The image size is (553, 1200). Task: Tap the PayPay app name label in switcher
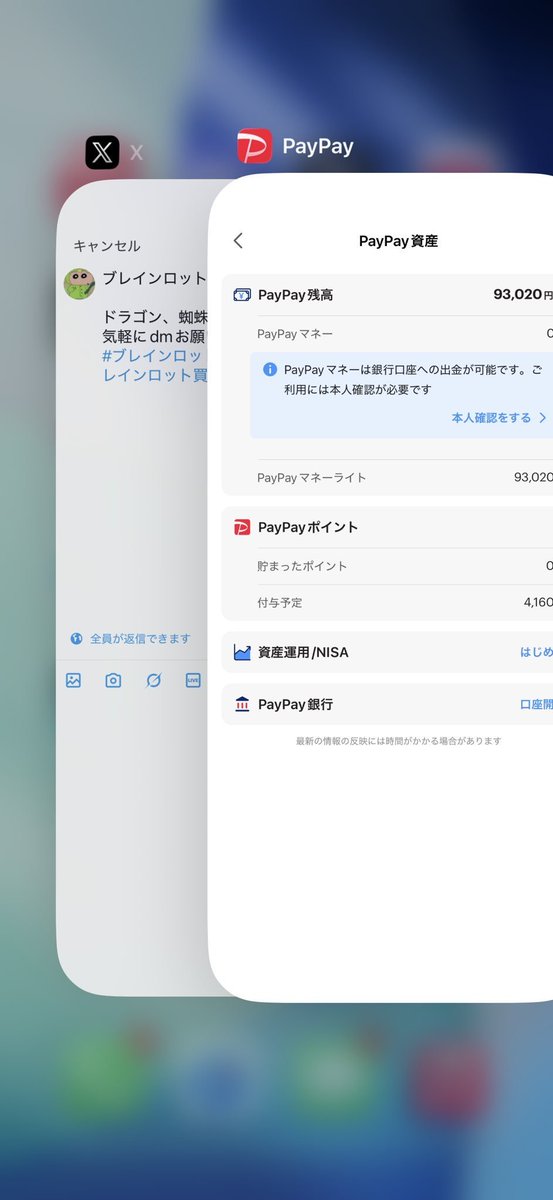coord(318,147)
